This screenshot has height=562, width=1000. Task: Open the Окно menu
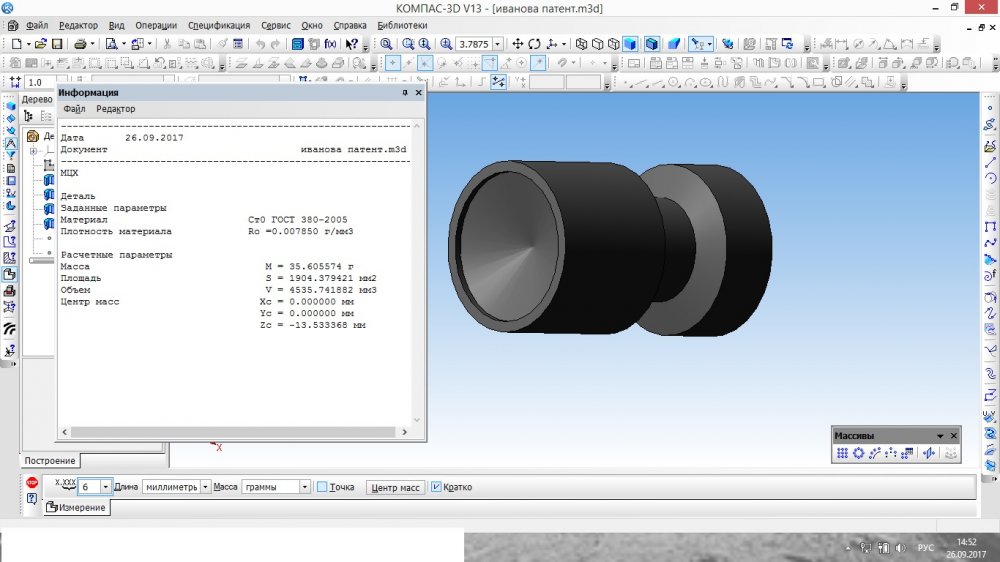tap(312, 26)
